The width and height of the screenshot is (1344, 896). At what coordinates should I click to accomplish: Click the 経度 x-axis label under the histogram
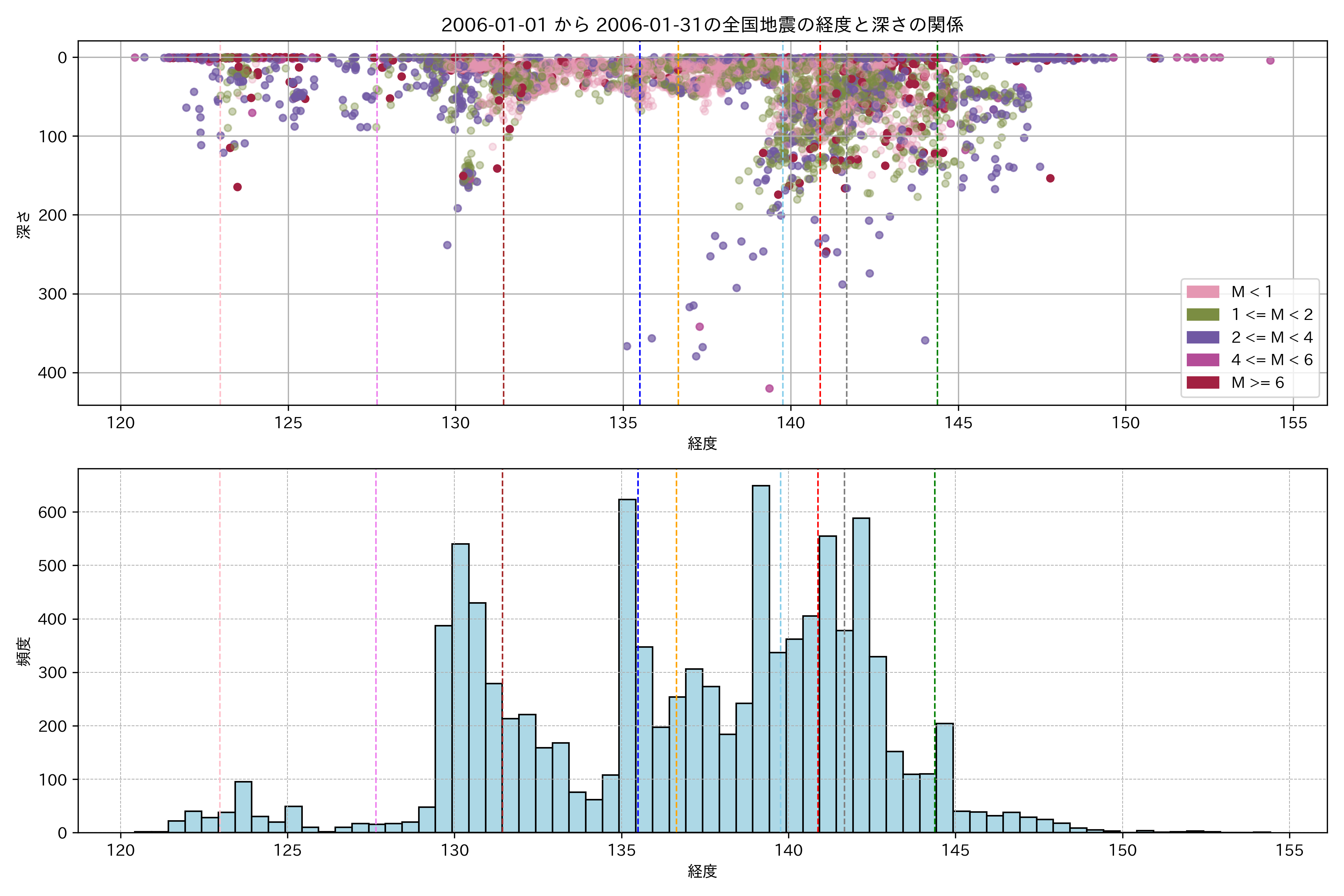coord(702,871)
